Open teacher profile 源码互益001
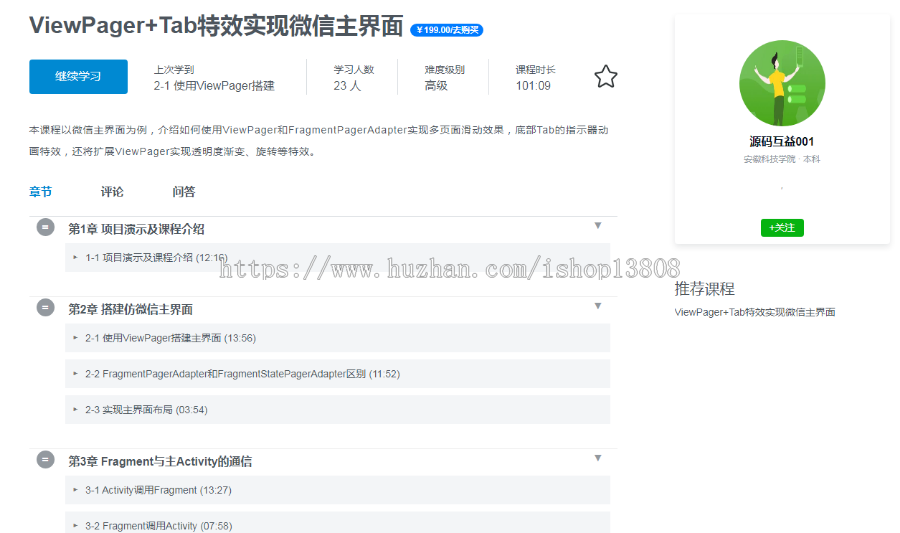 tap(782, 142)
